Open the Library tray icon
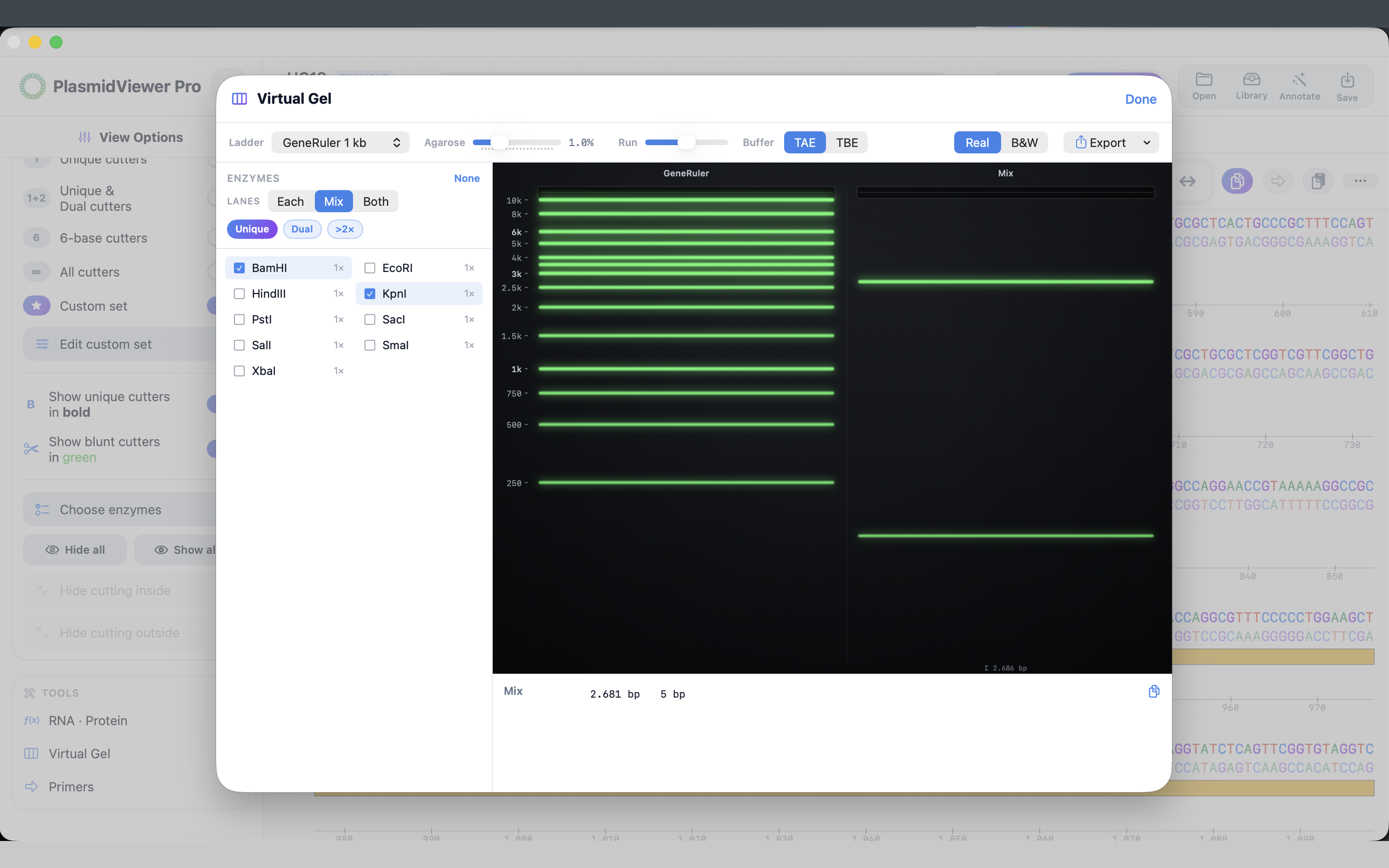Screen dimensions: 1389x868 pos(1251,79)
